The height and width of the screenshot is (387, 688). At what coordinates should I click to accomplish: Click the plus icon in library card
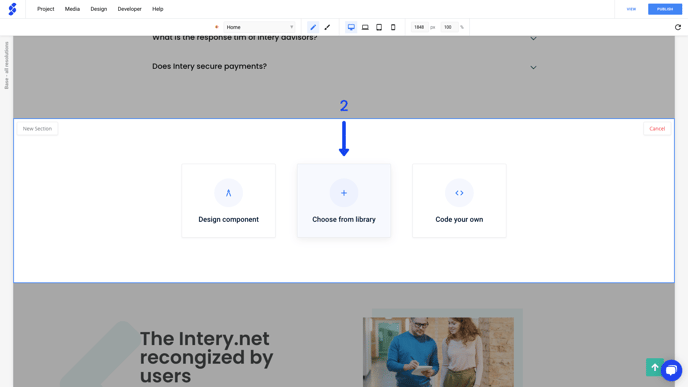344,193
